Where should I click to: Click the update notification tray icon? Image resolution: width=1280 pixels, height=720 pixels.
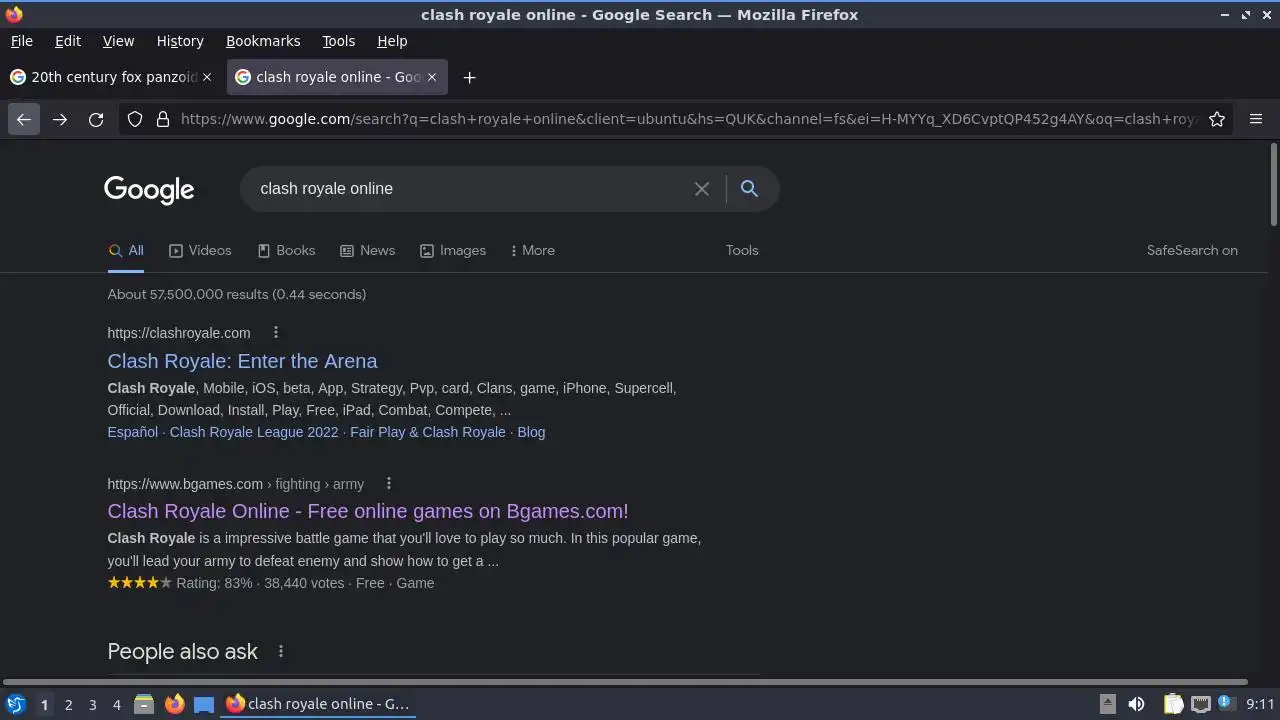1226,704
